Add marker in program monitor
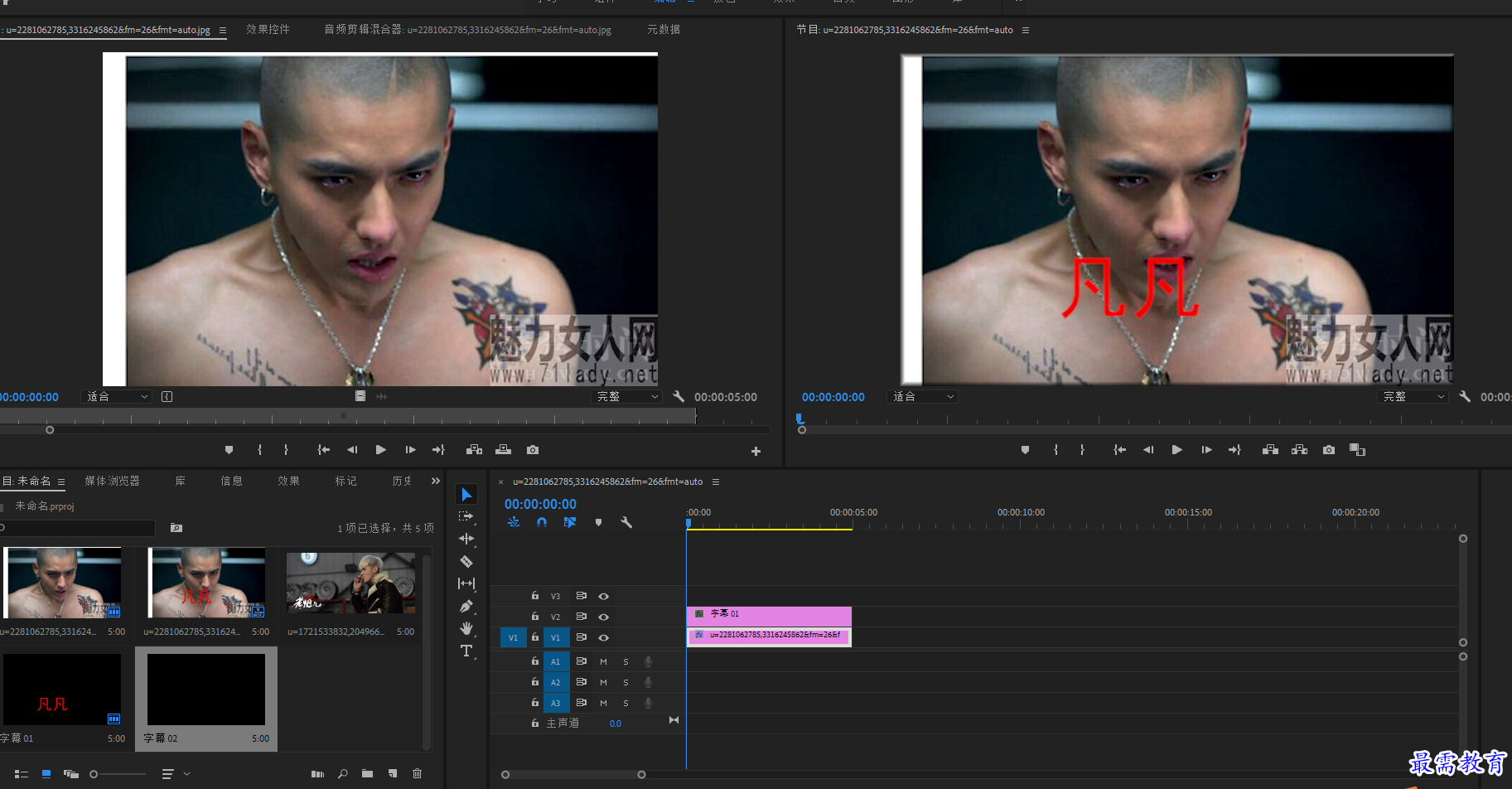 pos(1025,450)
